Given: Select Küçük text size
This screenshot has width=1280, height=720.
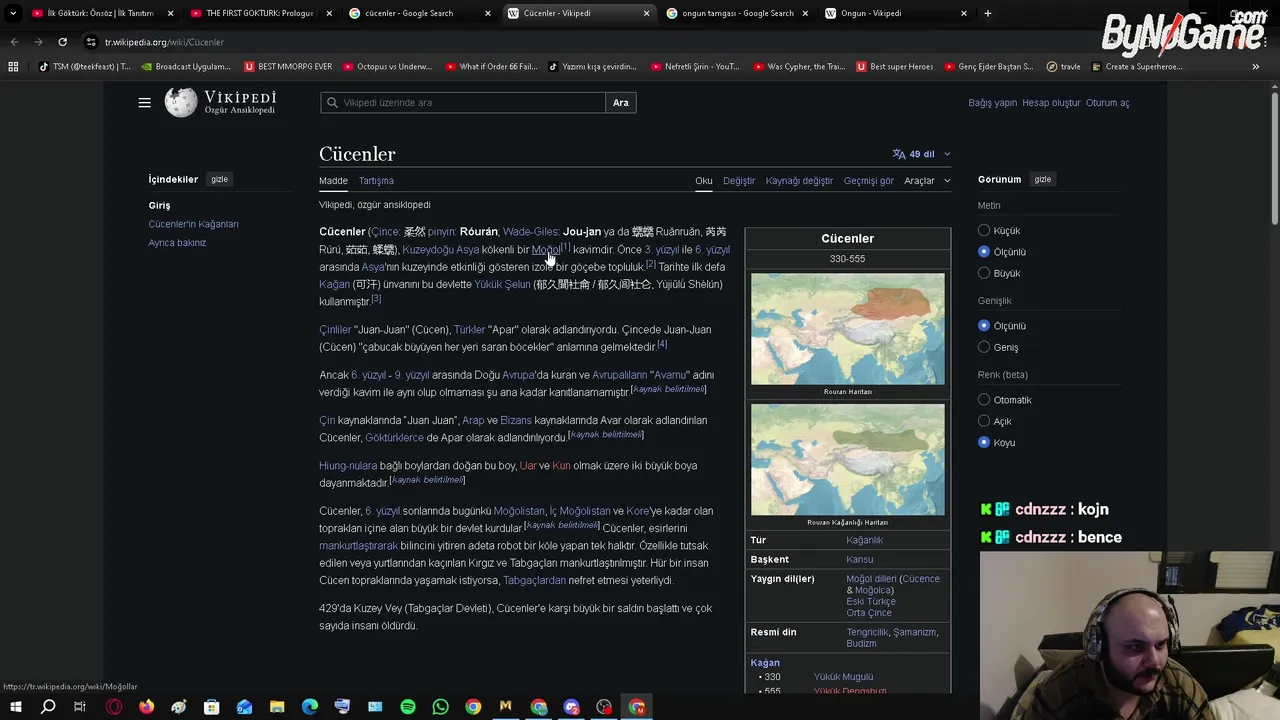Looking at the screenshot, I should [984, 230].
